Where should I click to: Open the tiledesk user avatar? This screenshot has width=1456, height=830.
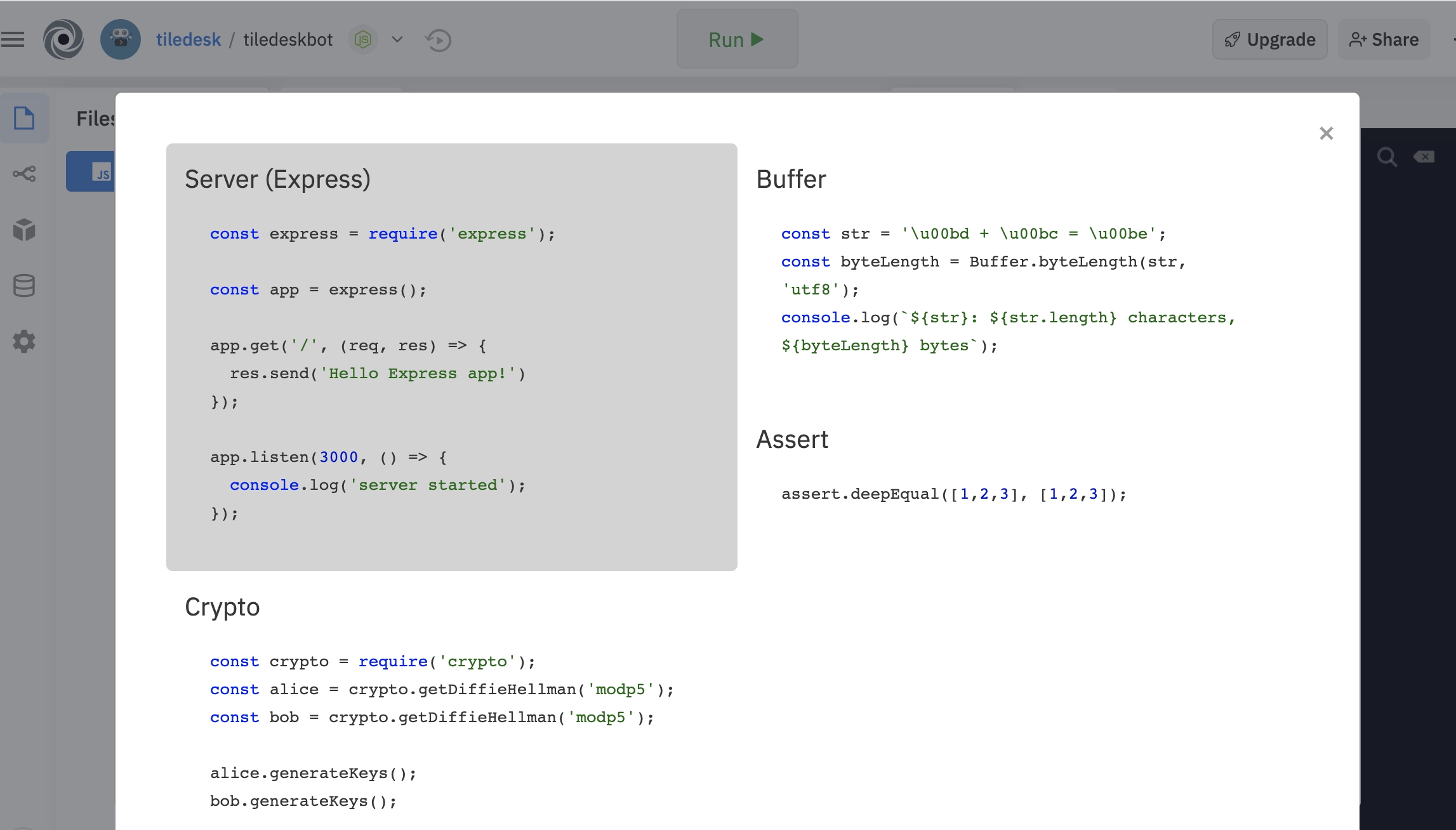[x=121, y=39]
